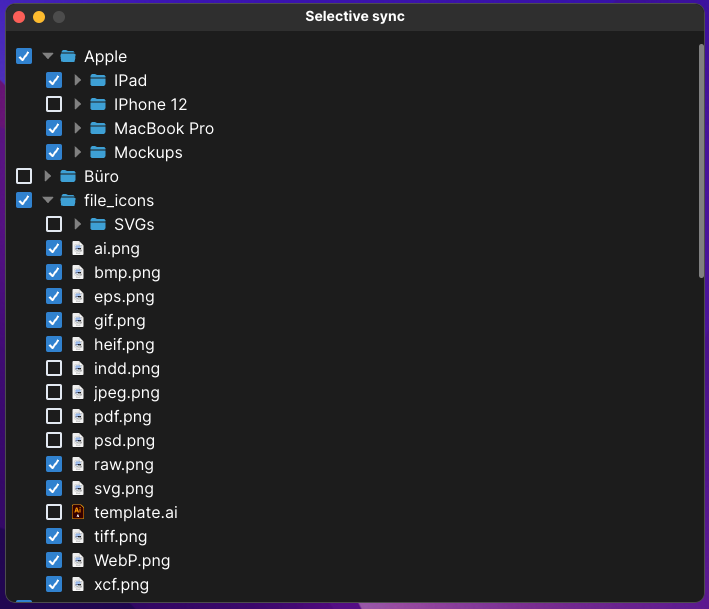Uncheck the bmp.png checkbox
The height and width of the screenshot is (609, 709).
pos(54,272)
